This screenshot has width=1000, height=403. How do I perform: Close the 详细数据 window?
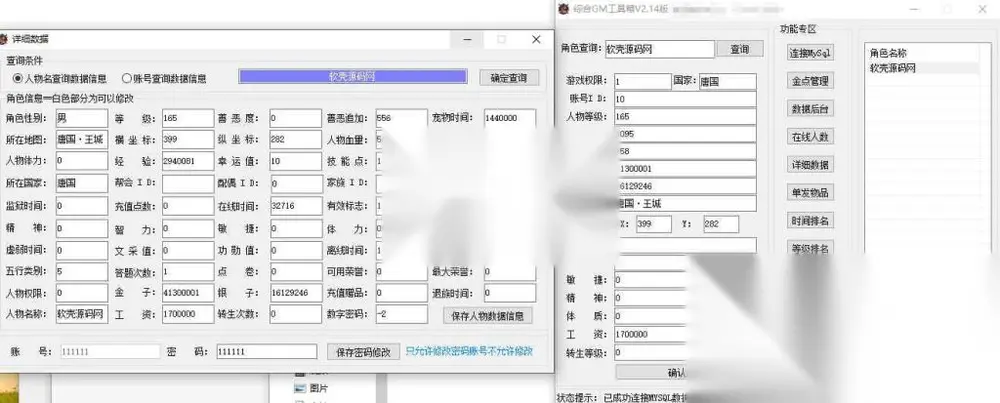(x=536, y=40)
